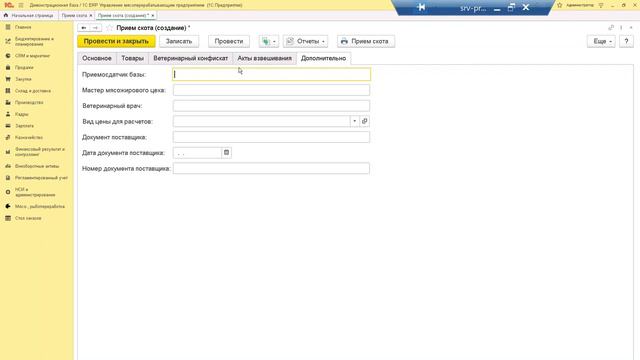Open the sections hamburger menu
This screenshot has width=640, height=360.
point(21,5)
